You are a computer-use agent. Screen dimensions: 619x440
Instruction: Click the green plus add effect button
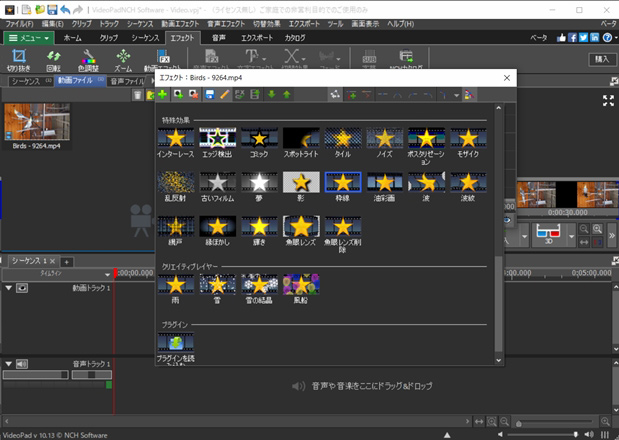click(x=162, y=95)
